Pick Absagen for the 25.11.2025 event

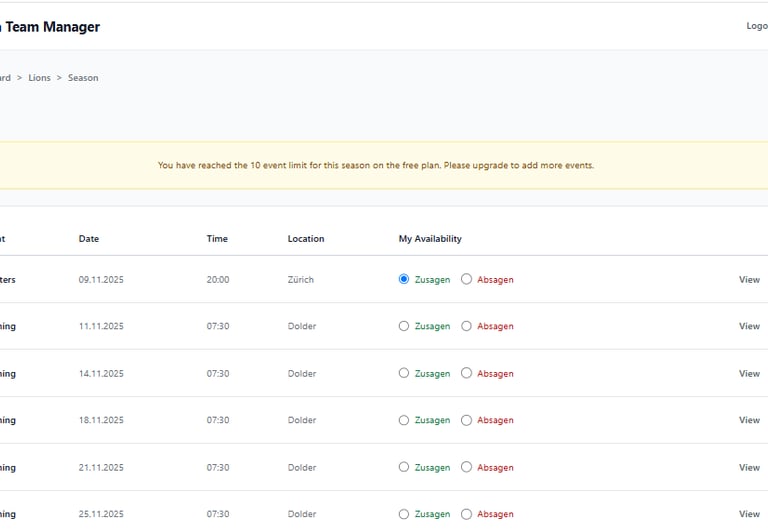tap(466, 514)
